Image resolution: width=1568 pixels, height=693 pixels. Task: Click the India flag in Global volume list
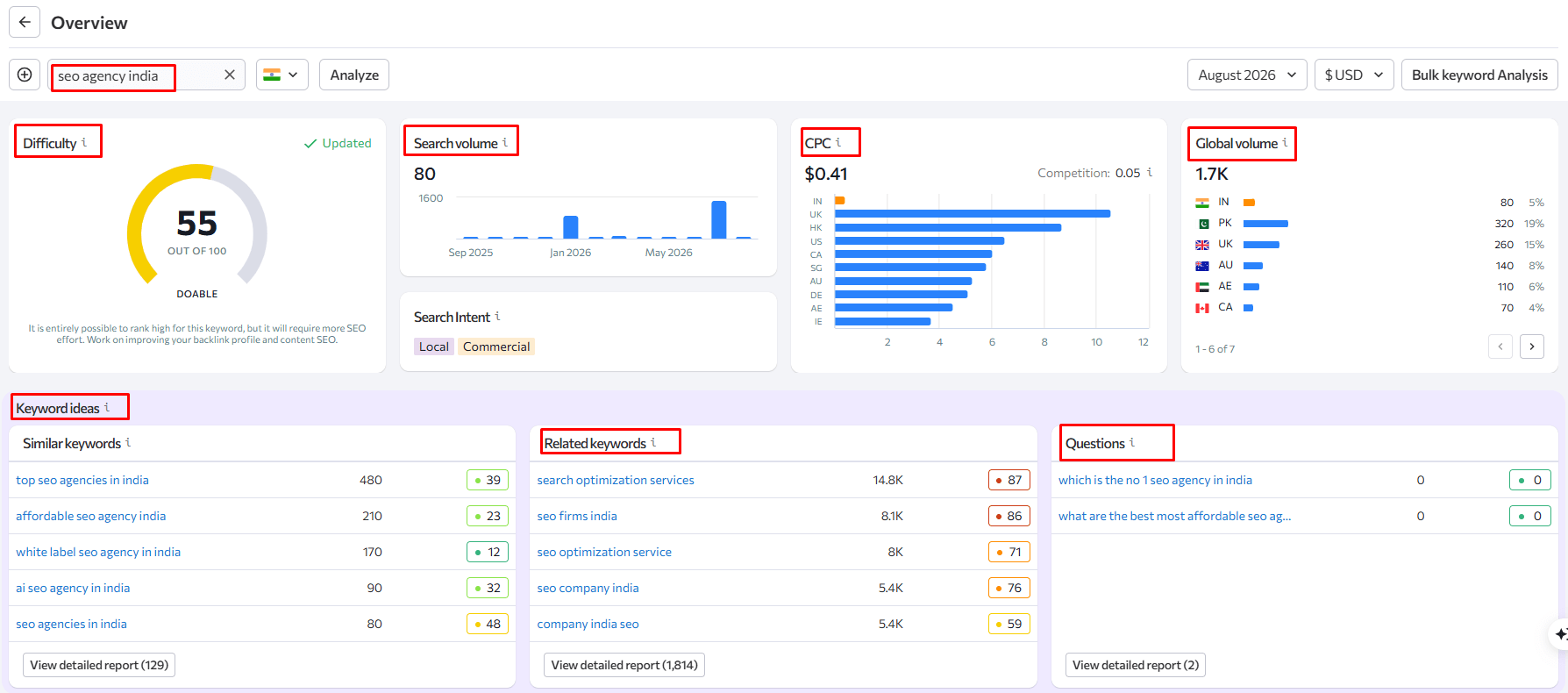tap(1202, 203)
